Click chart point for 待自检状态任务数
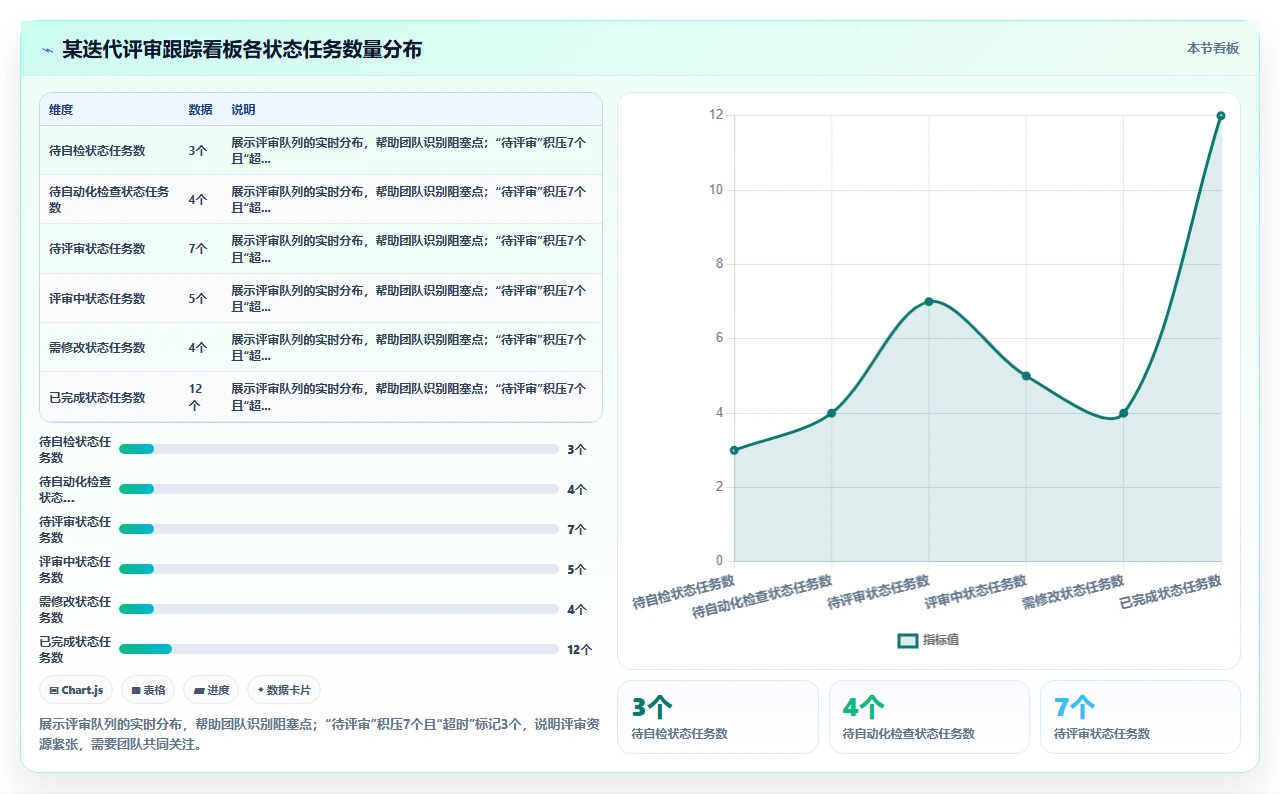Screen dimensions: 1280x794 coord(734,450)
